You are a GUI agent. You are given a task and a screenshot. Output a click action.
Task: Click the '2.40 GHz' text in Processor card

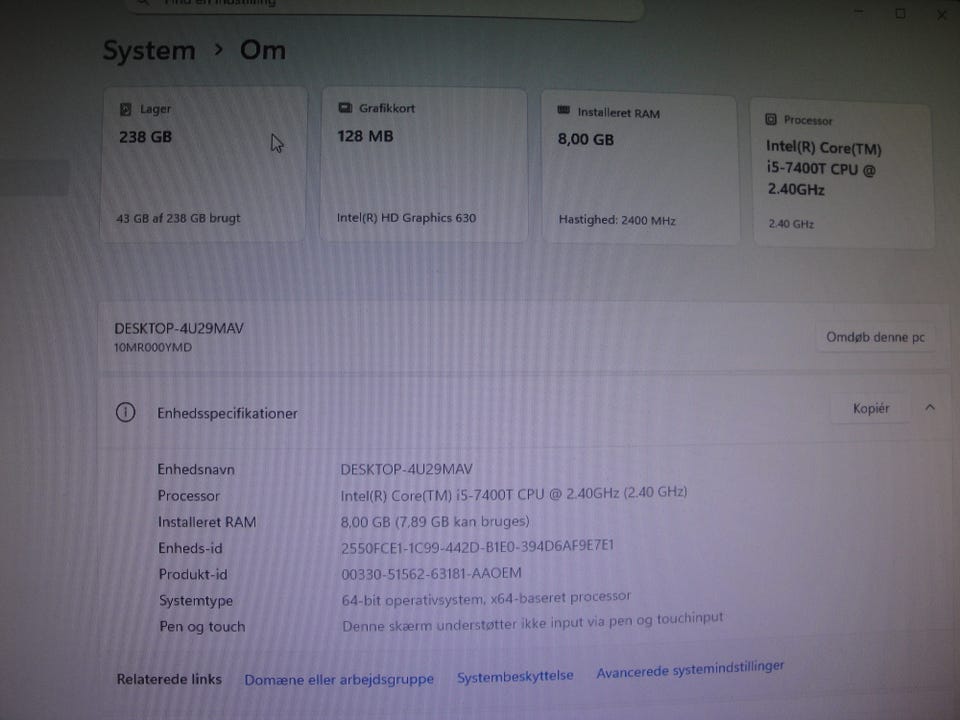click(x=791, y=224)
